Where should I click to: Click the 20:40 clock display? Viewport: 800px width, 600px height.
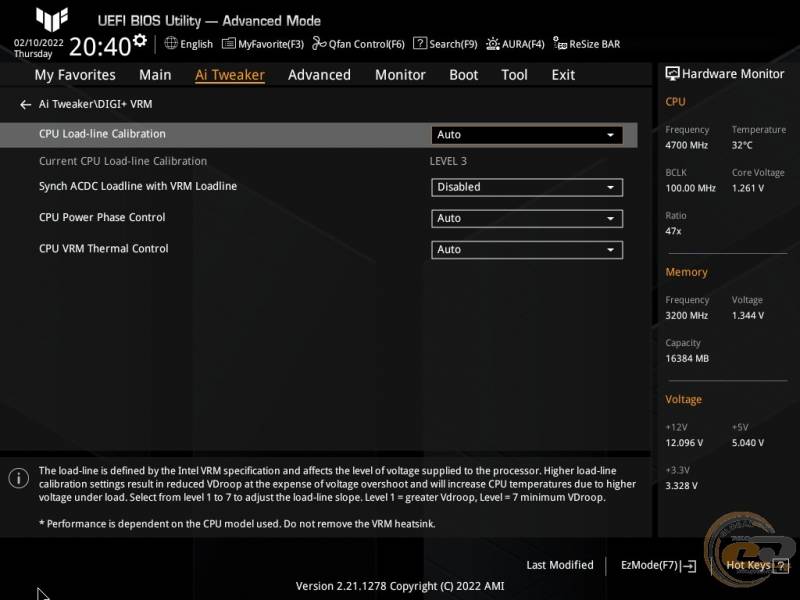click(100, 47)
